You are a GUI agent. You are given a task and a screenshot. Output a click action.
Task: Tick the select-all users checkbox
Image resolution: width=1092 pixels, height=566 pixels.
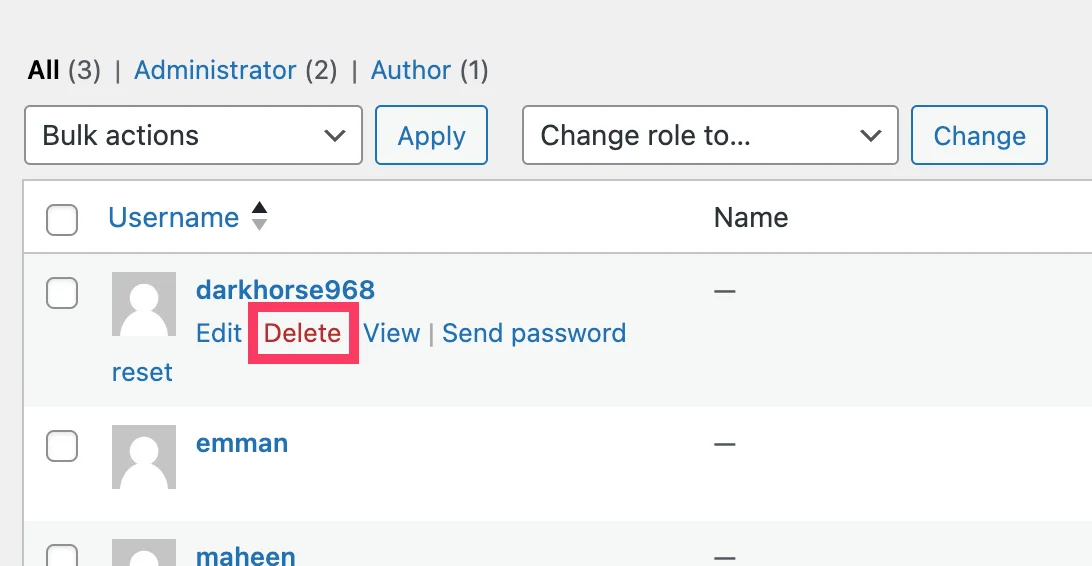tap(62, 219)
